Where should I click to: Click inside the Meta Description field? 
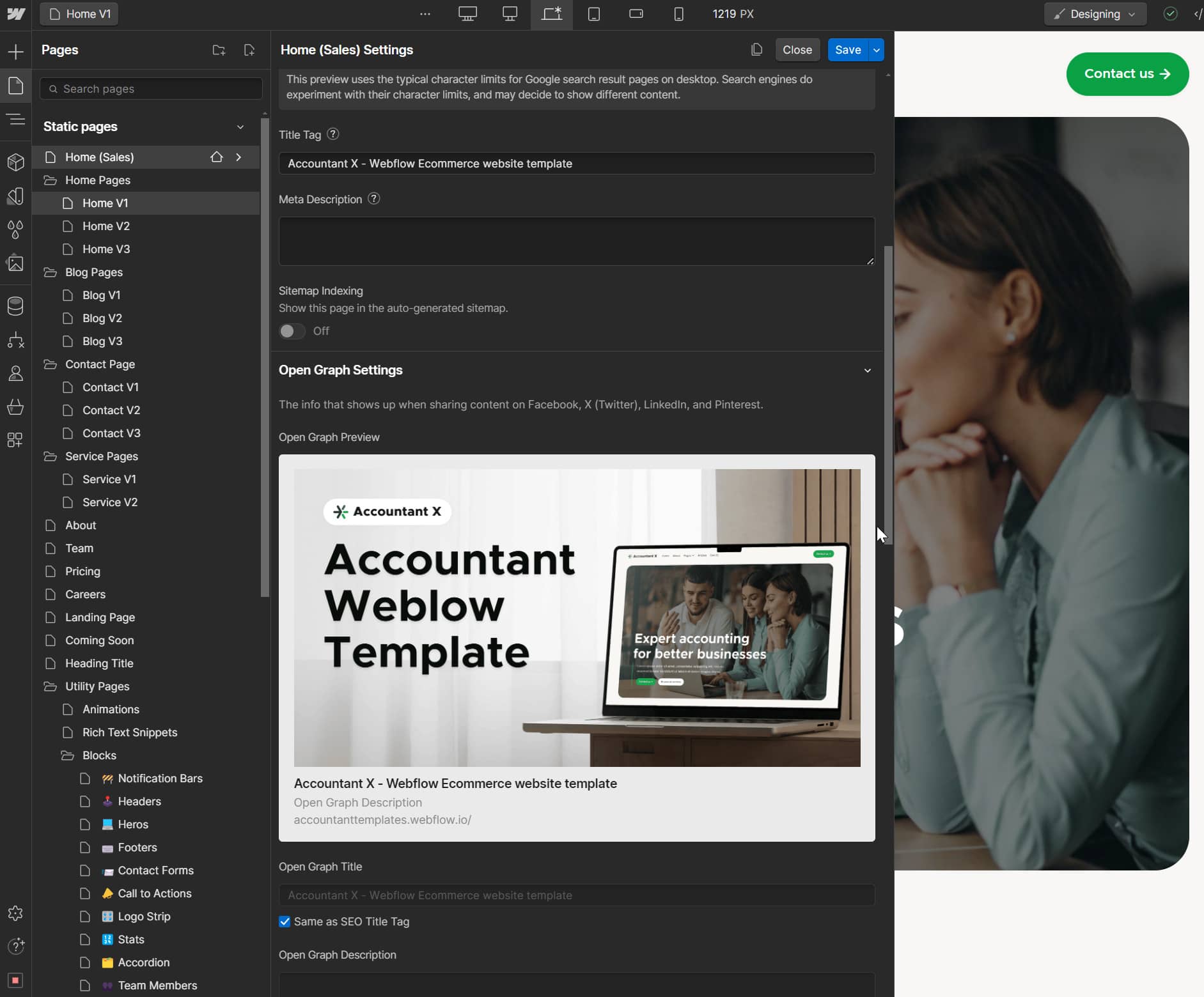(x=575, y=241)
